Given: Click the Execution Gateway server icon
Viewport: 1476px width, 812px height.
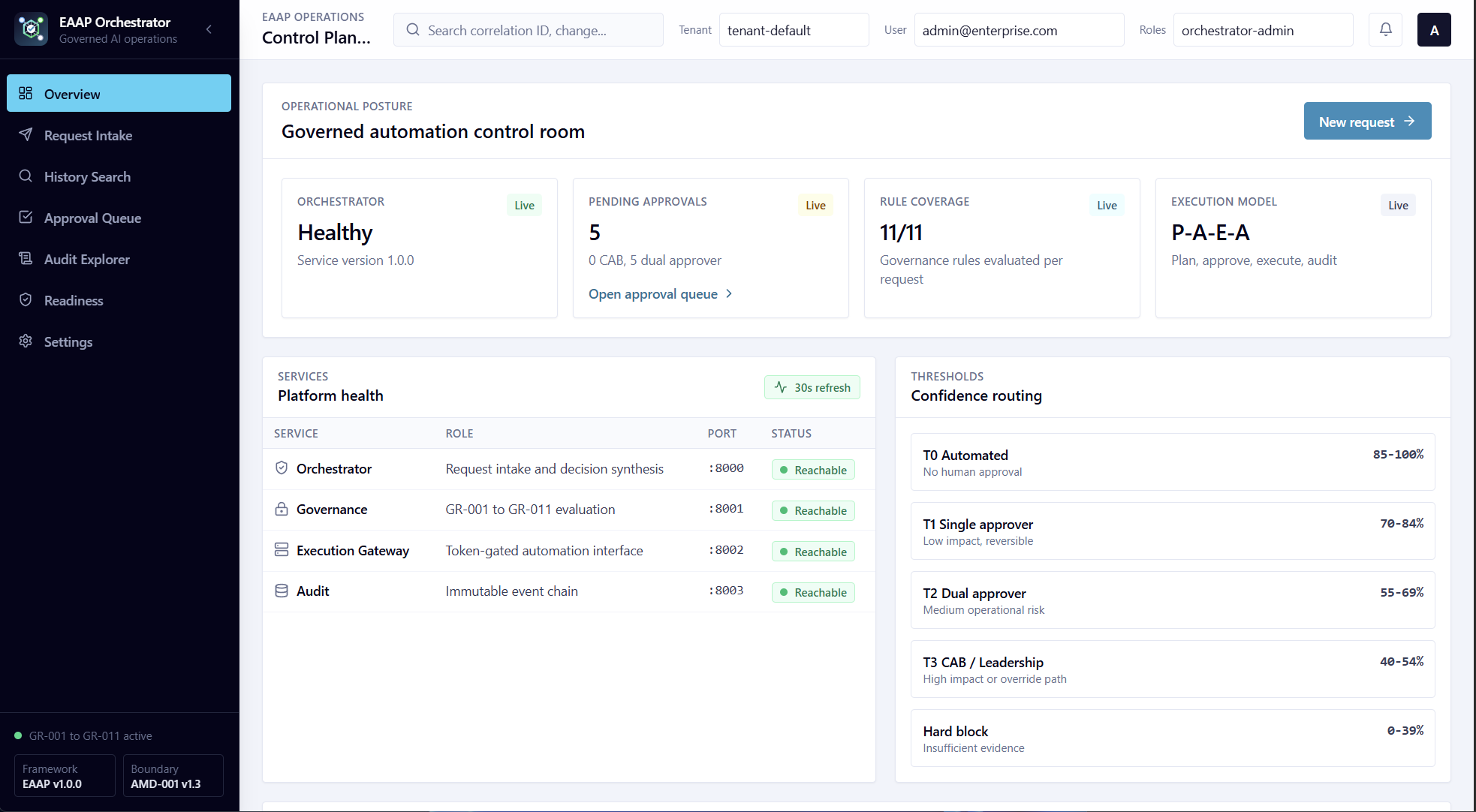Looking at the screenshot, I should 282,549.
